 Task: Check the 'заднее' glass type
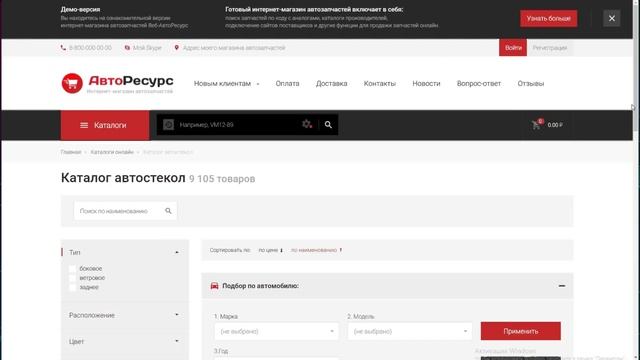click(x=72, y=287)
